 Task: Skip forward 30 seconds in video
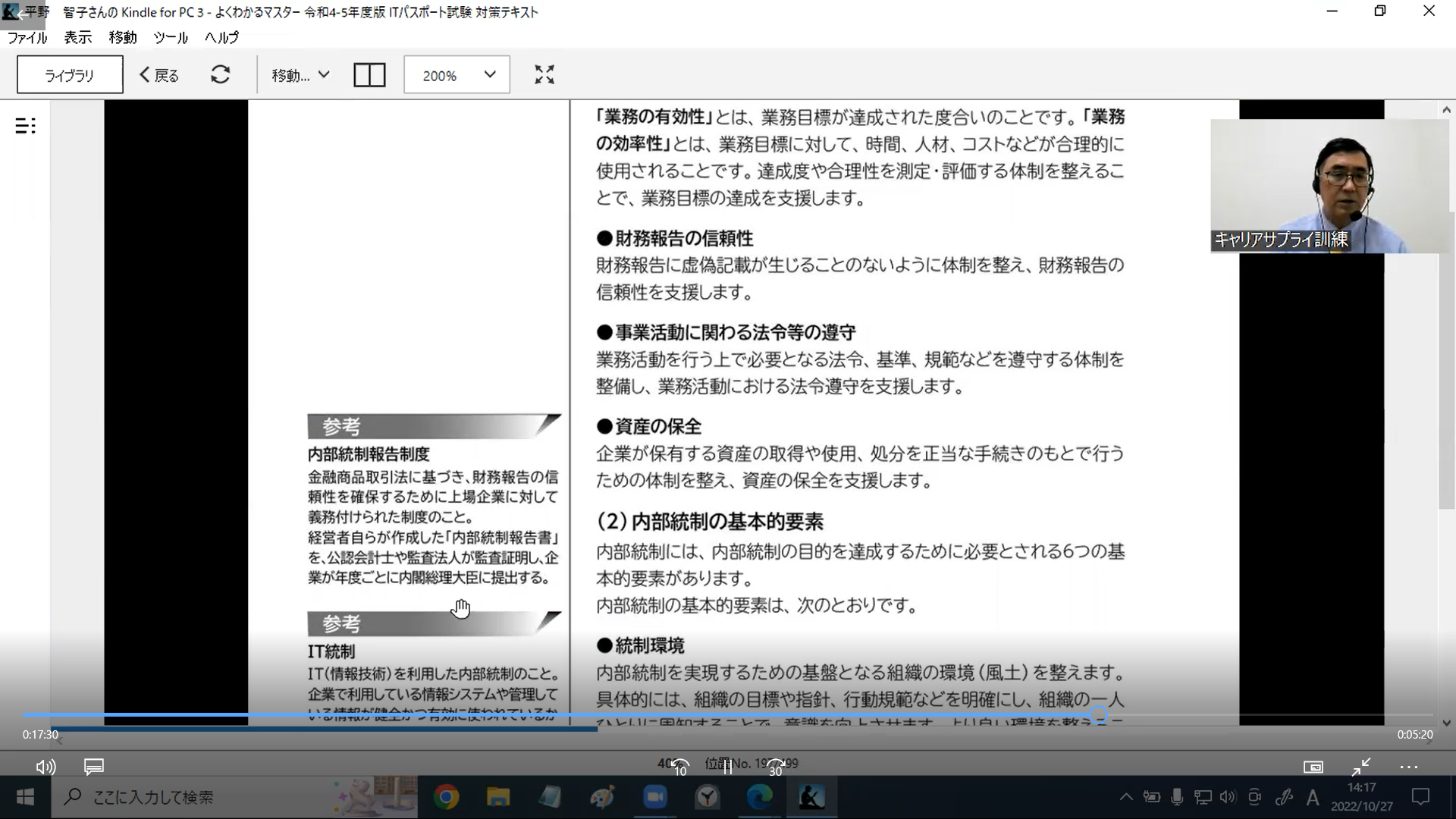(x=775, y=767)
